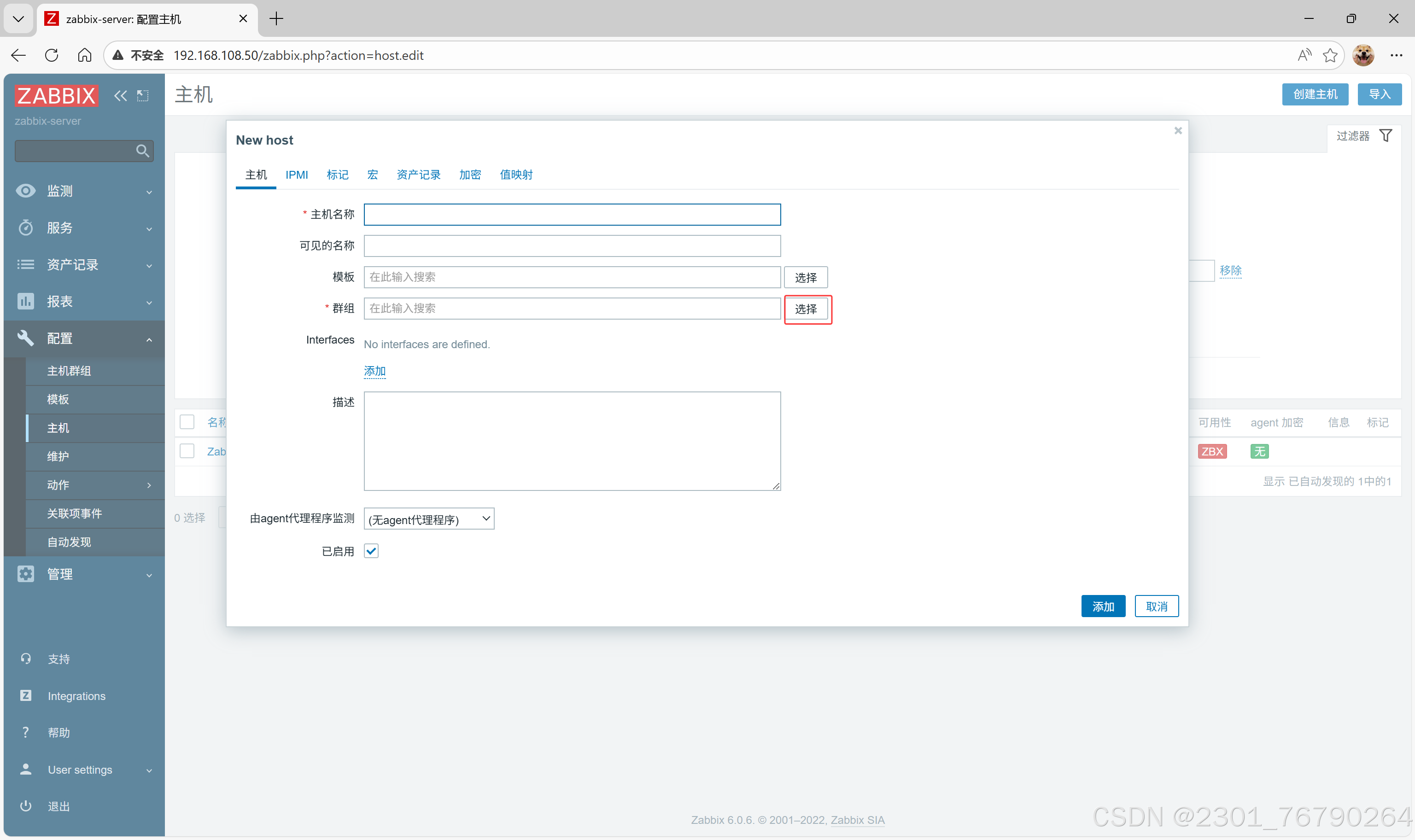Screen dimensions: 1415x840
Task: Collapse the Zabbix sidebar with double-chevron icon
Action: coord(120,96)
